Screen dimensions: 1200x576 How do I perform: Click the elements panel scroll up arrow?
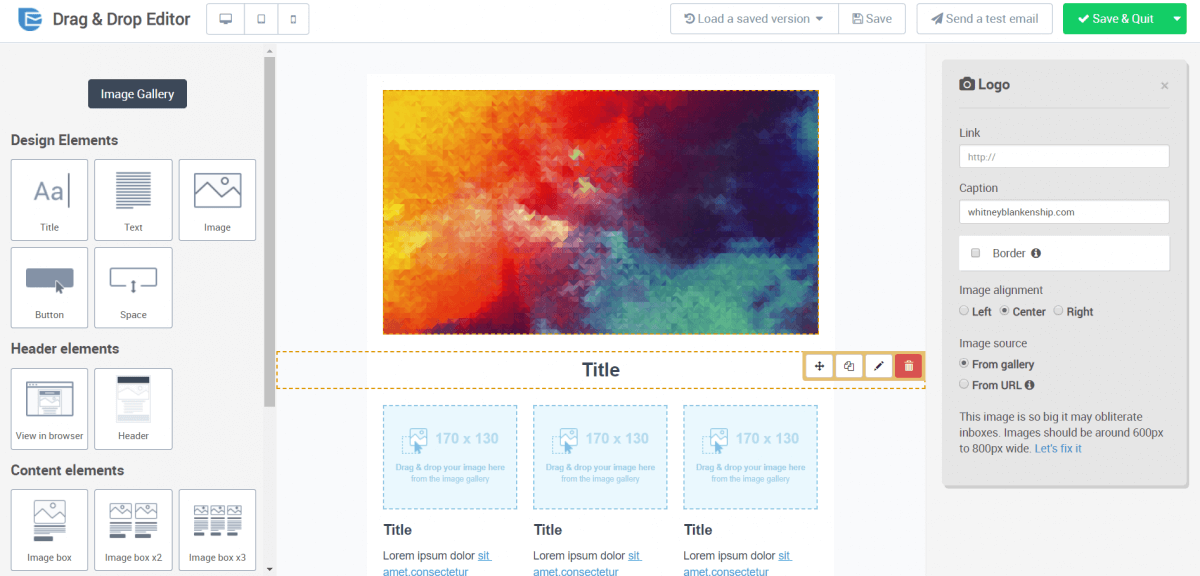click(269, 51)
